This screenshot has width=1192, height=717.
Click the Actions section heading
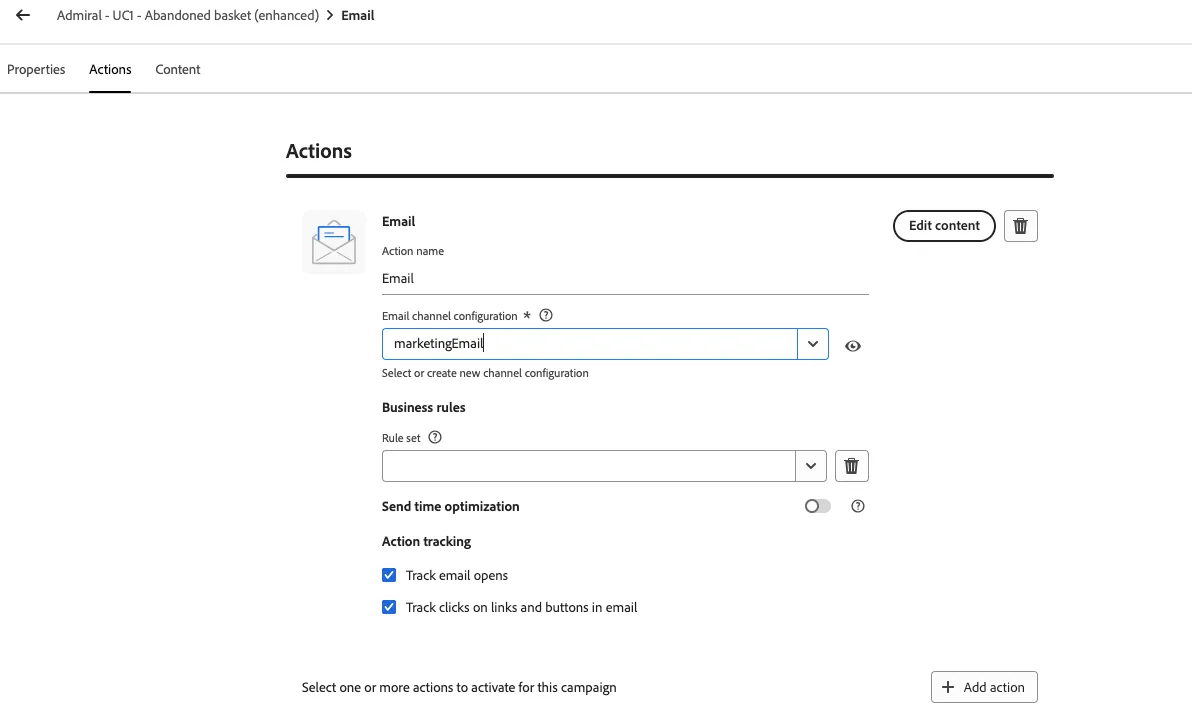click(x=319, y=151)
